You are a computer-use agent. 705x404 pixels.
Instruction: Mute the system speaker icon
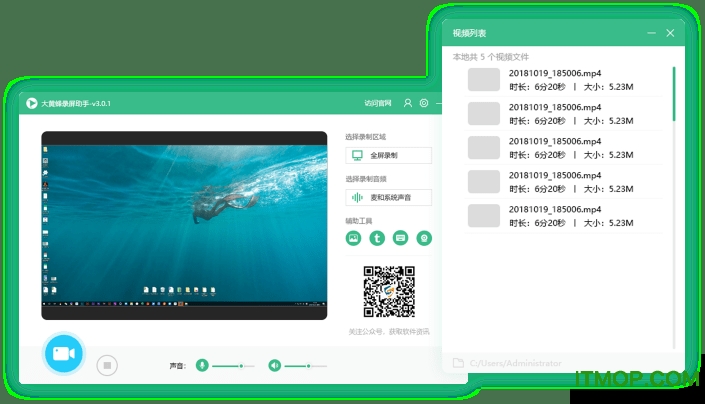tap(275, 366)
